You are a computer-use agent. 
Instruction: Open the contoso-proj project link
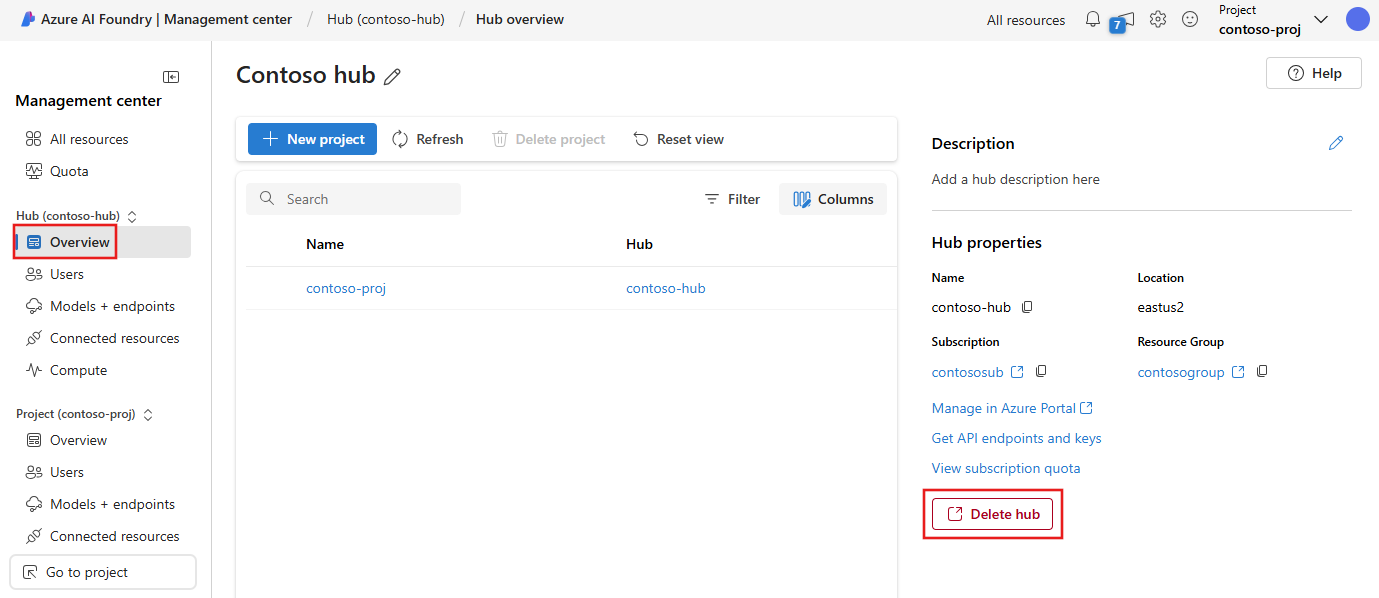346,288
